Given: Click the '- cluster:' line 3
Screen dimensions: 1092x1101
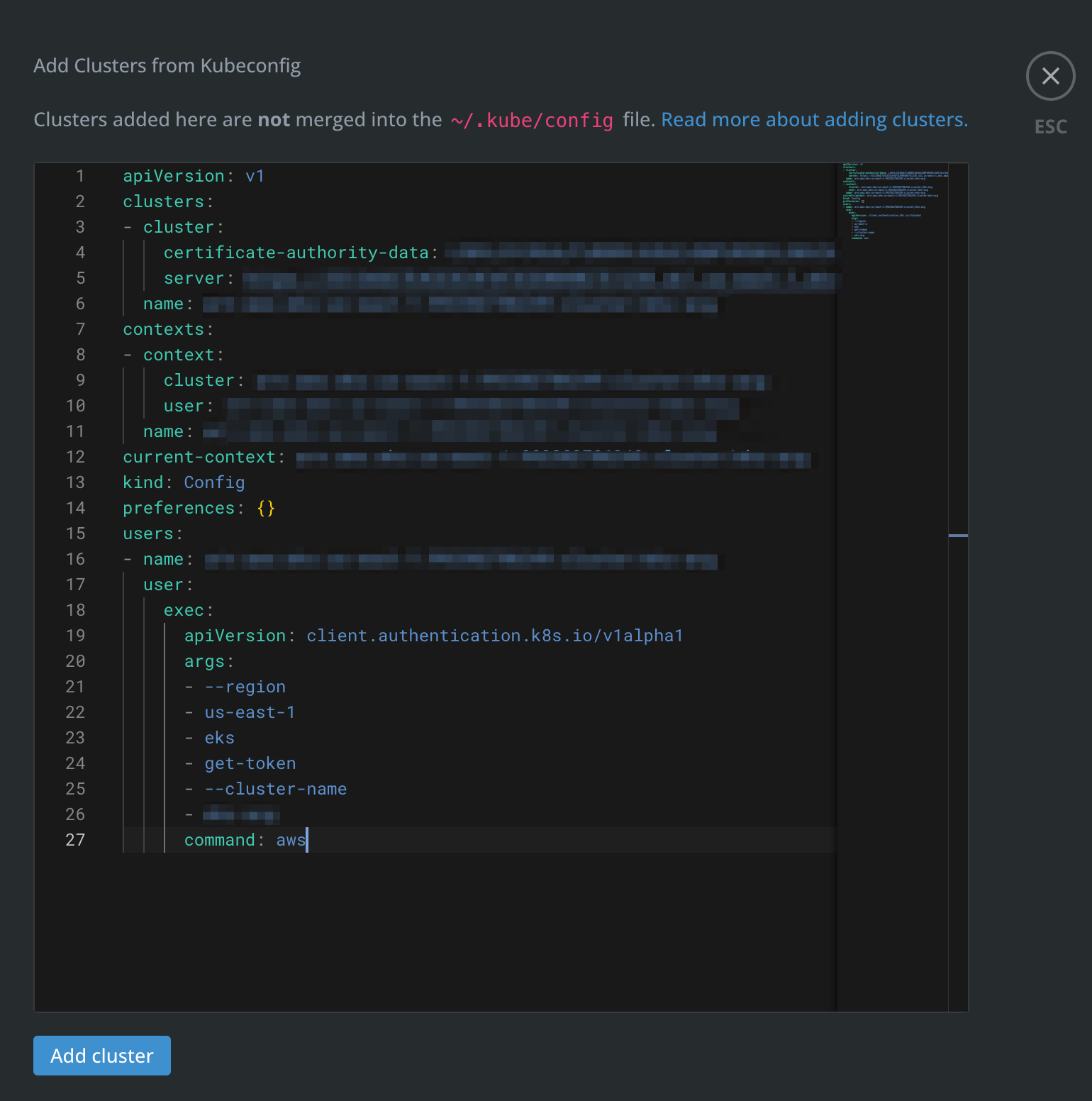Looking at the screenshot, I should (174, 227).
